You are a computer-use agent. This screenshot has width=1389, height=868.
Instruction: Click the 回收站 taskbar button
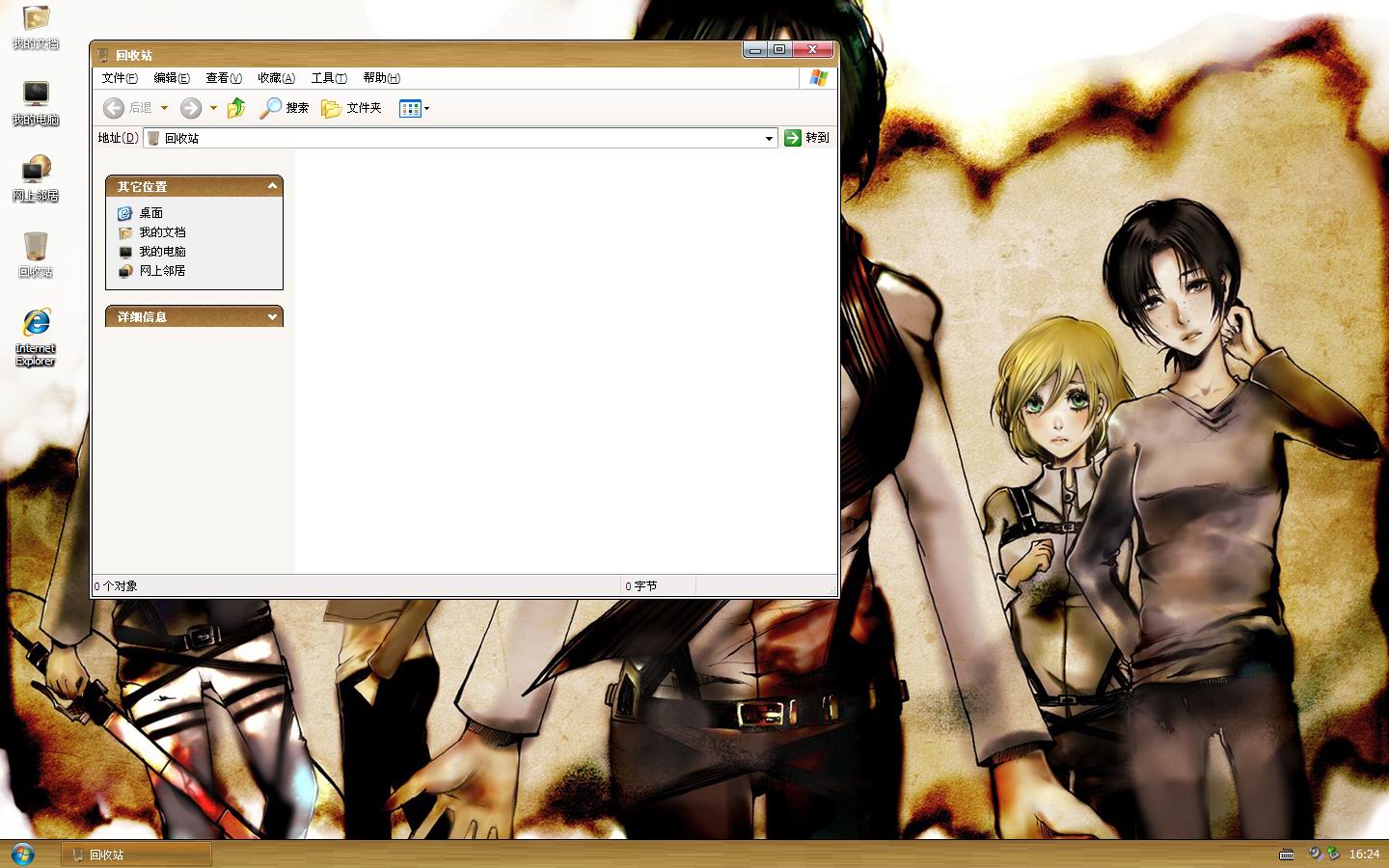(x=136, y=854)
